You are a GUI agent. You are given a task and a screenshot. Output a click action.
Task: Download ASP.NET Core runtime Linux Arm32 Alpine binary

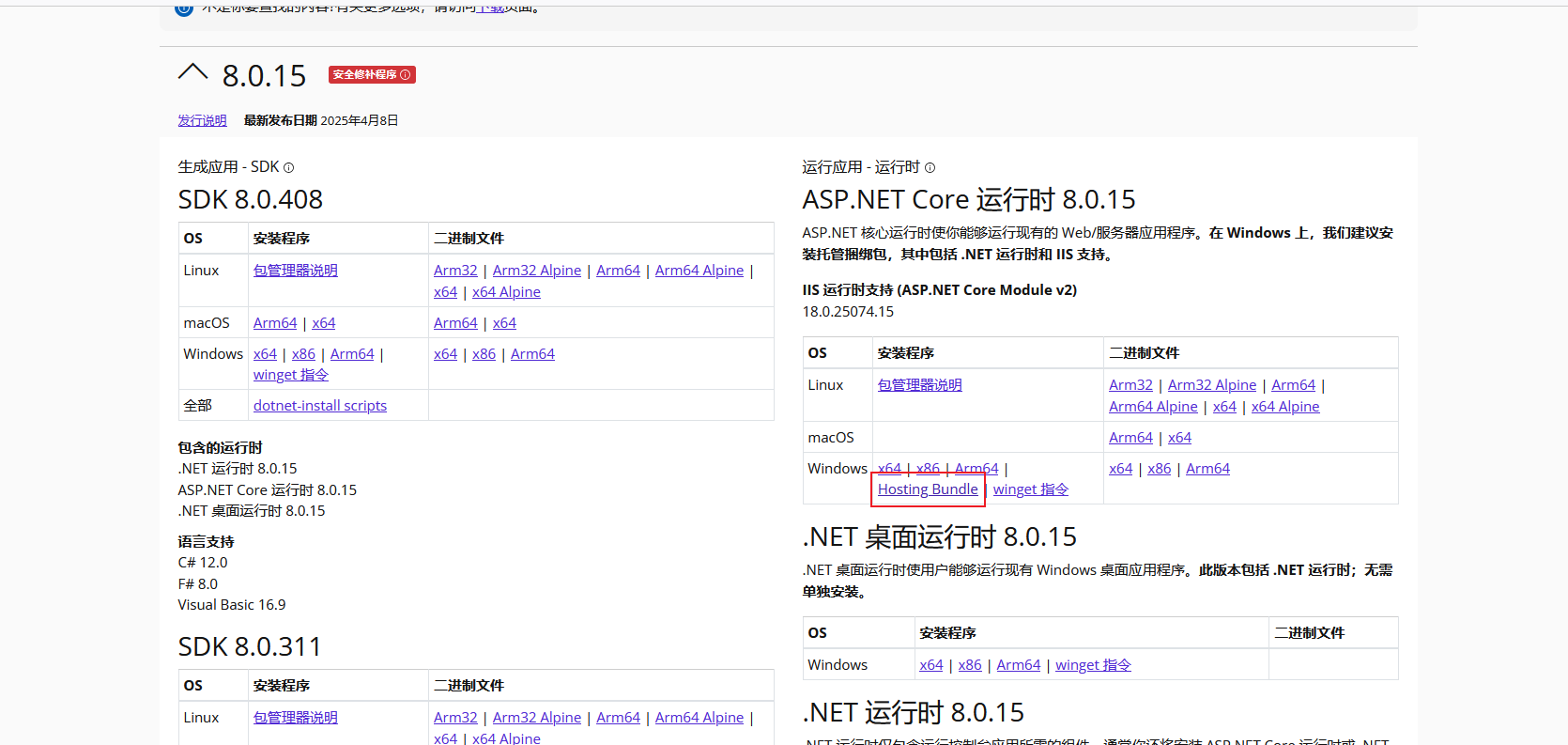click(x=1212, y=385)
